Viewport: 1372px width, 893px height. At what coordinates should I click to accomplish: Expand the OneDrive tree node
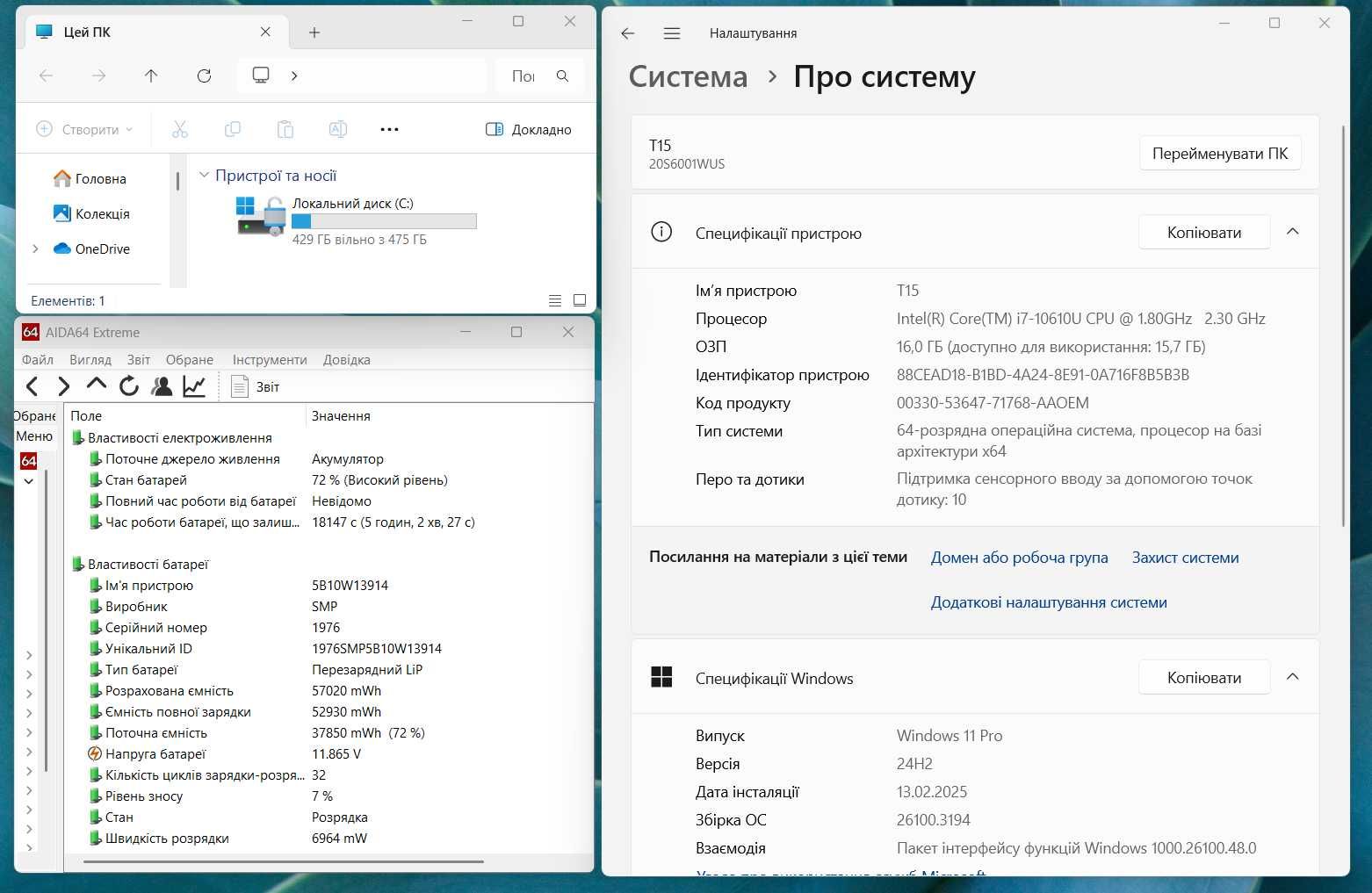[x=35, y=248]
